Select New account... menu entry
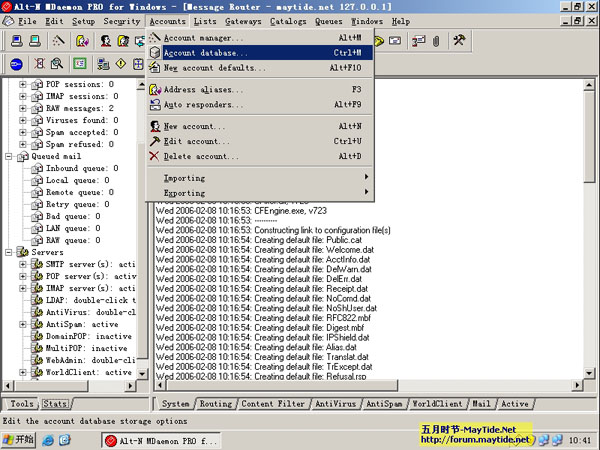The height and width of the screenshot is (450, 600). pos(259,126)
